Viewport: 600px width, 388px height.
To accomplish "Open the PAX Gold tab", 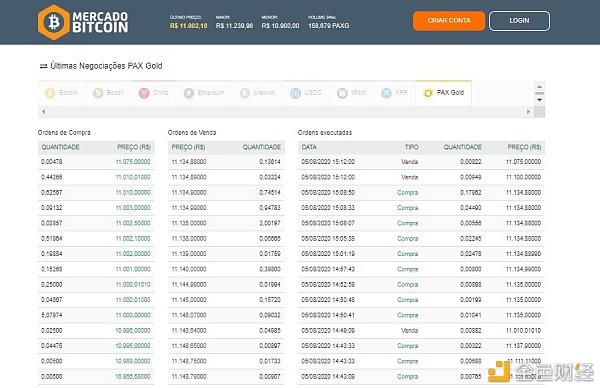I will pos(443,93).
